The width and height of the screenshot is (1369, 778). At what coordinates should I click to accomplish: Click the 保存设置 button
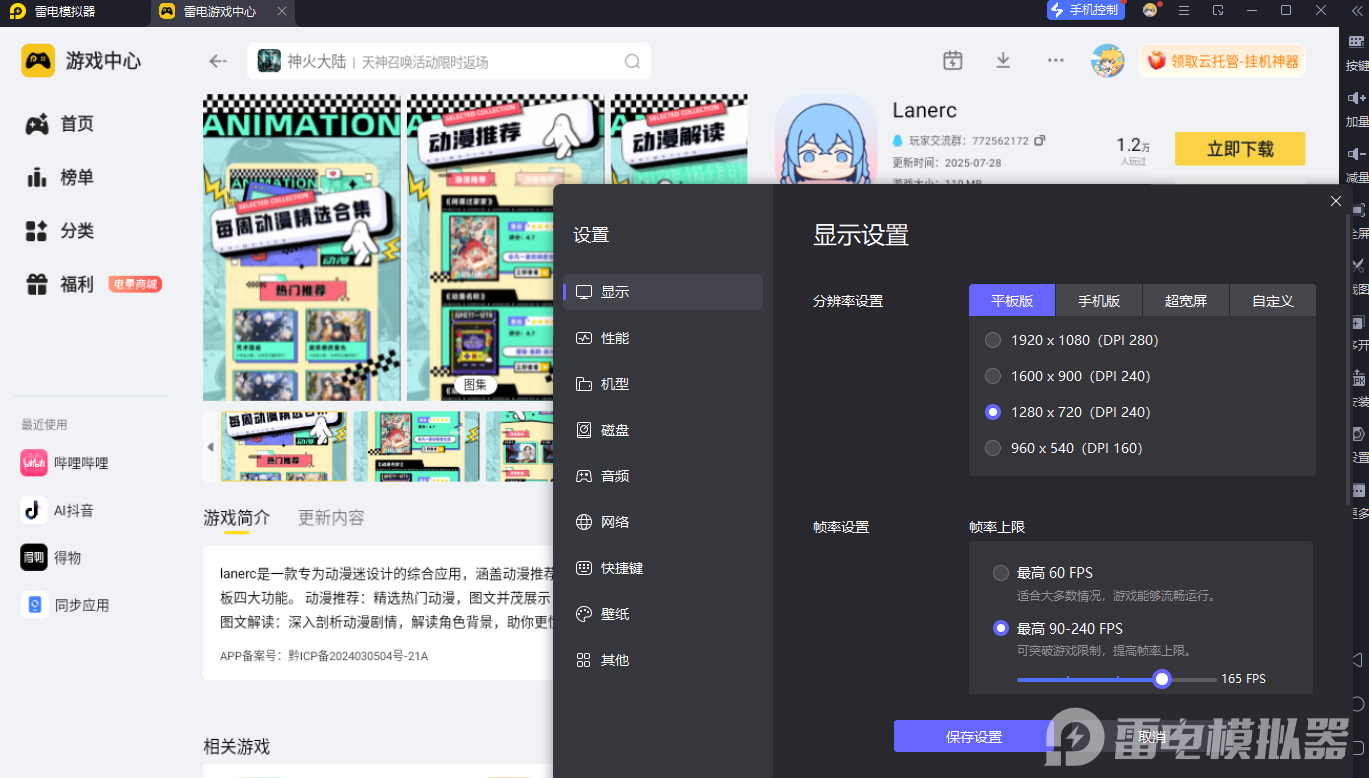pos(973,737)
